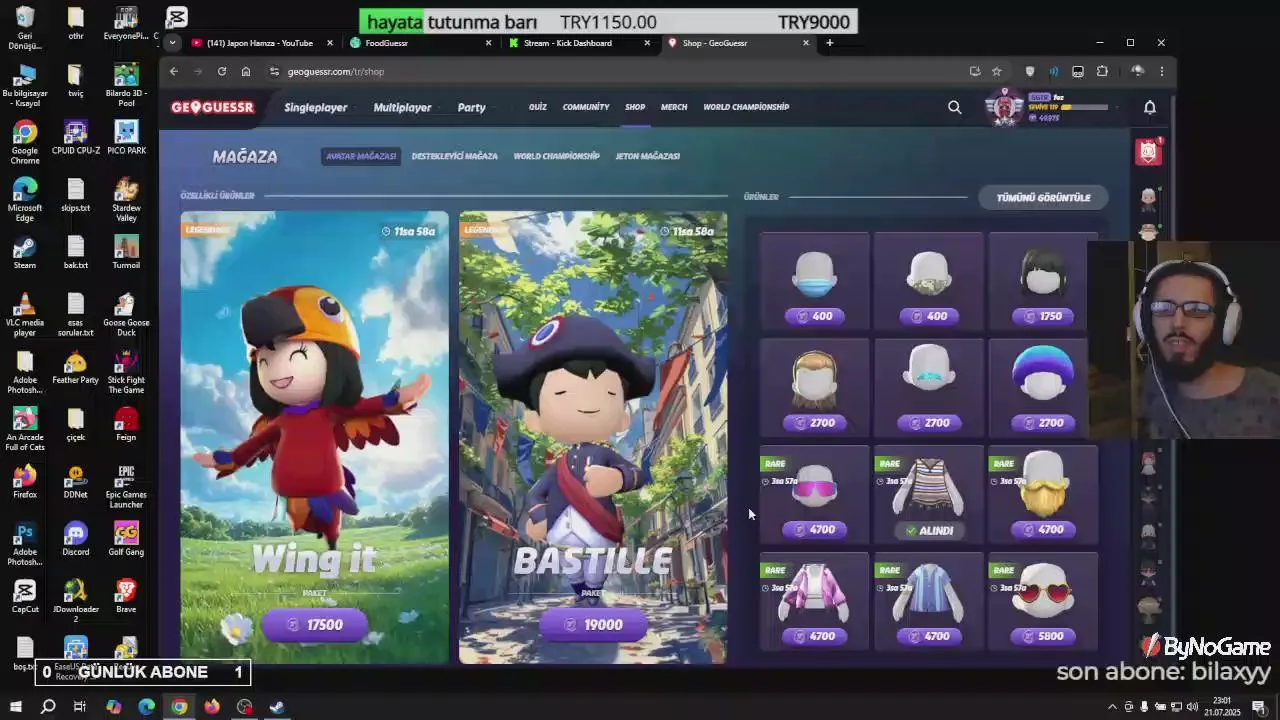Screen dimensions: 1280x720
Task: Click the profile avatar in header
Action: pyautogui.click(x=1004, y=107)
